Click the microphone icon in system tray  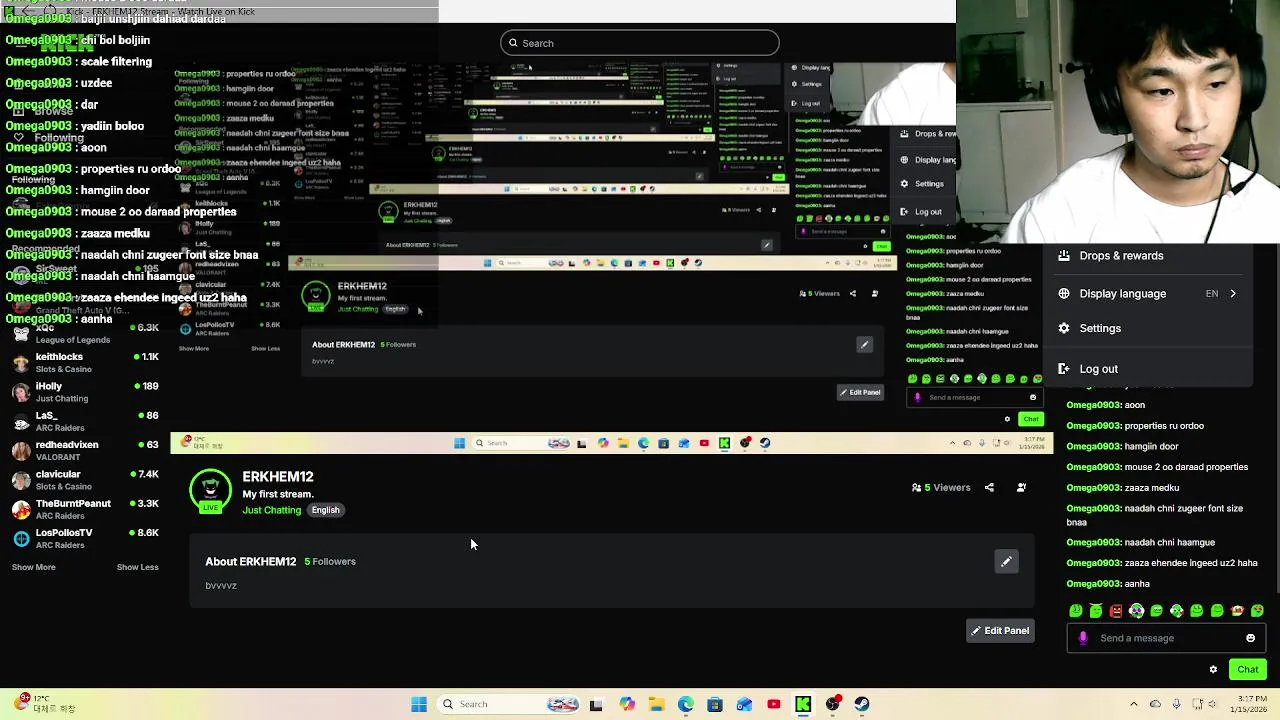[x=1176, y=704]
